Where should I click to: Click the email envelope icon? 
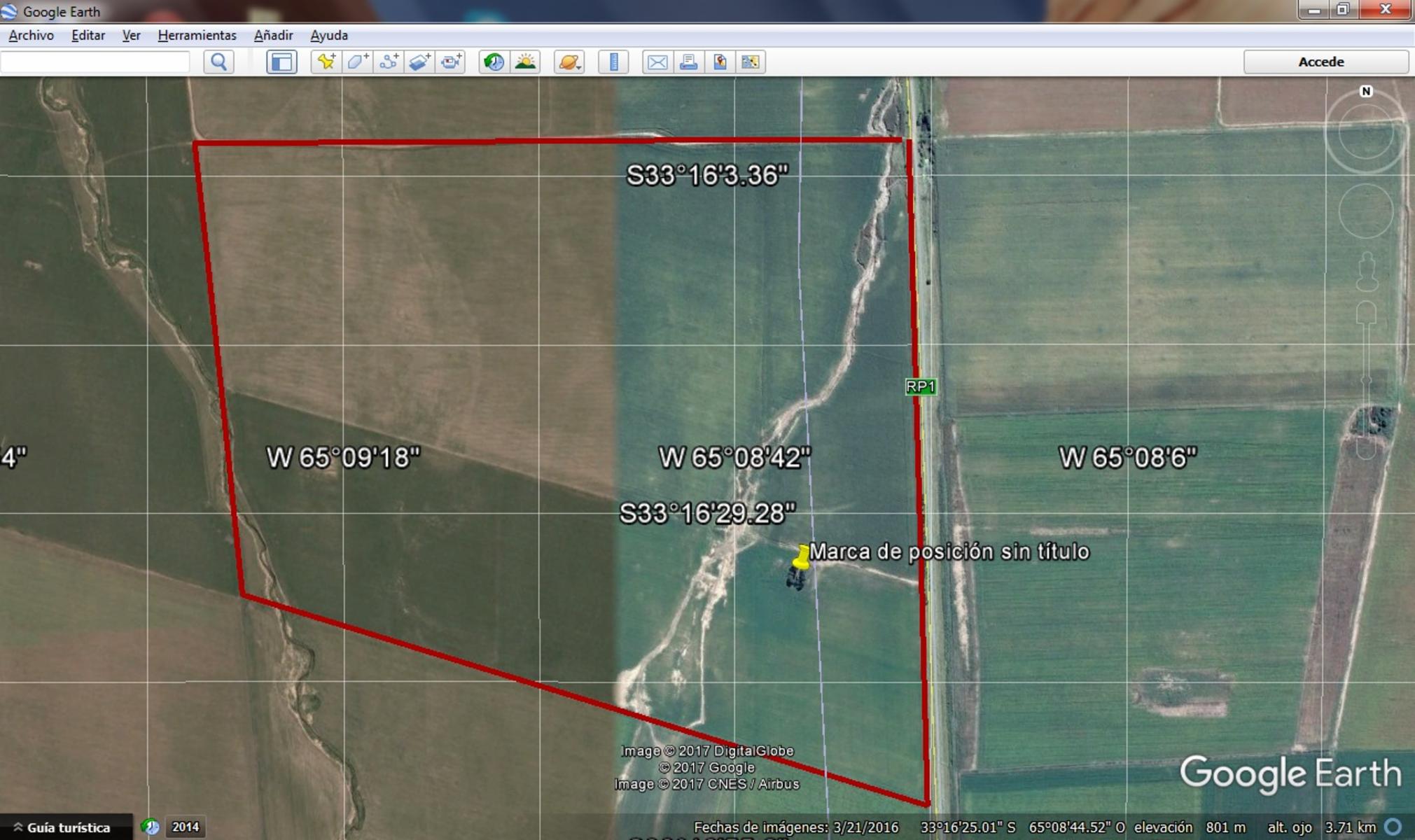[x=657, y=62]
